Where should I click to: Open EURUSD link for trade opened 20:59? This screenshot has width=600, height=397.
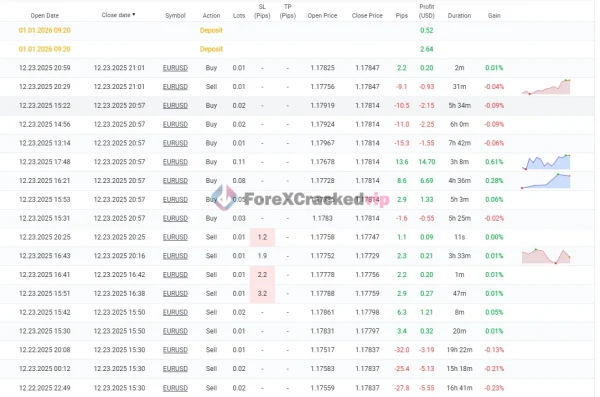[175, 68]
